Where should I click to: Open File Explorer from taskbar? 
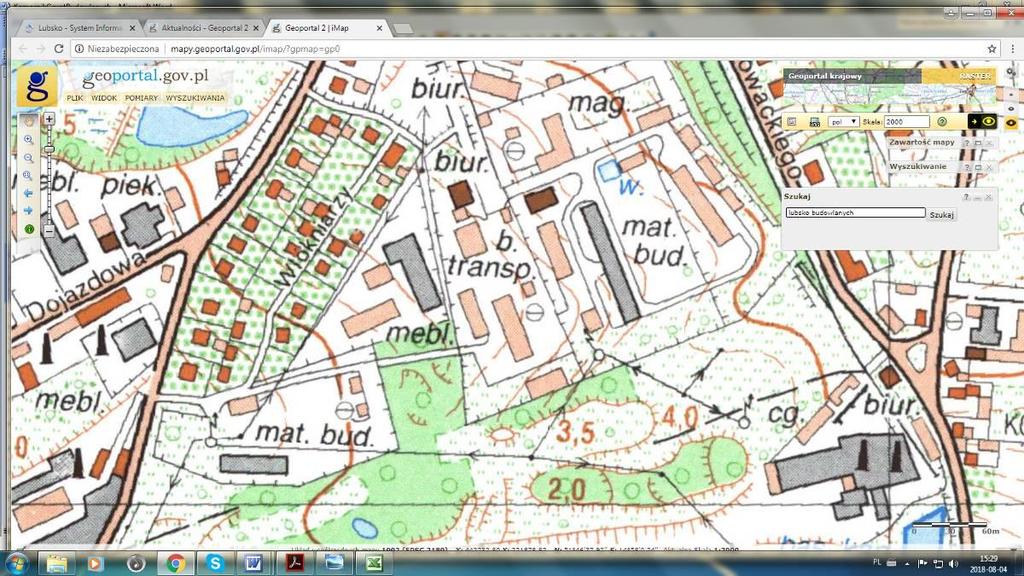[x=56, y=562]
